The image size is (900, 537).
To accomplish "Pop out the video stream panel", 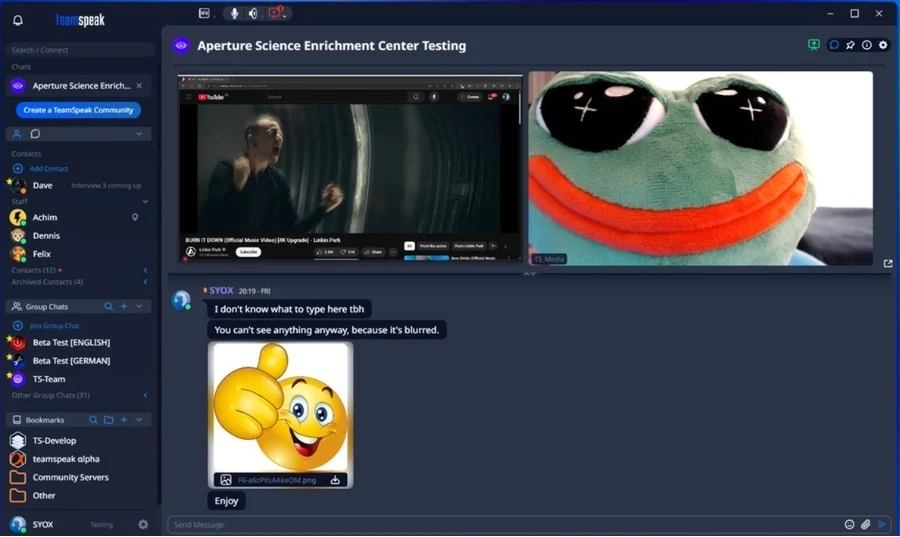I will 888,263.
